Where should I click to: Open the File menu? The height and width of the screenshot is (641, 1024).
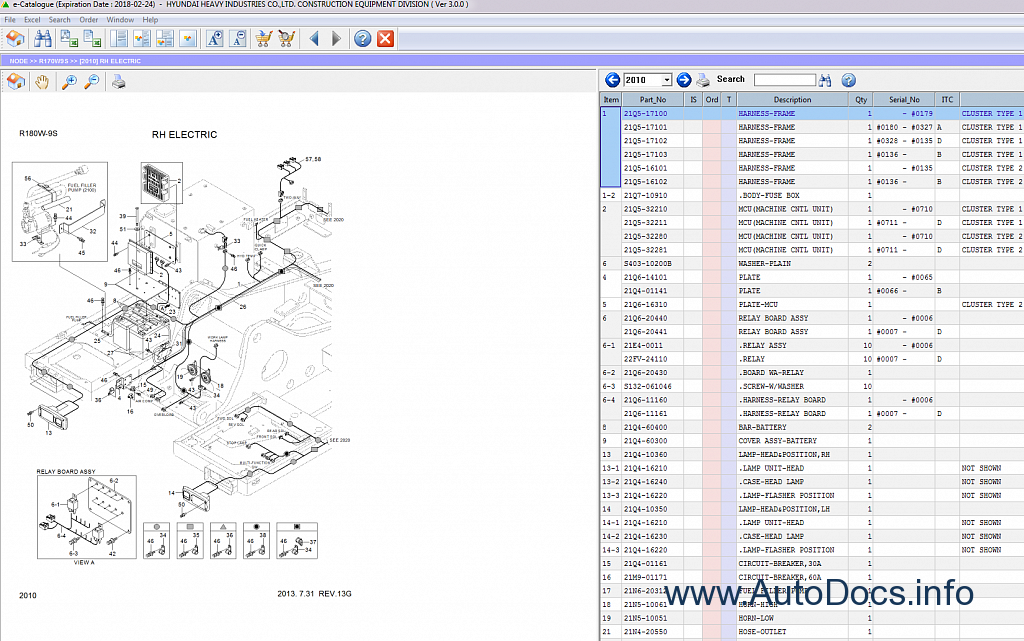(x=10, y=20)
